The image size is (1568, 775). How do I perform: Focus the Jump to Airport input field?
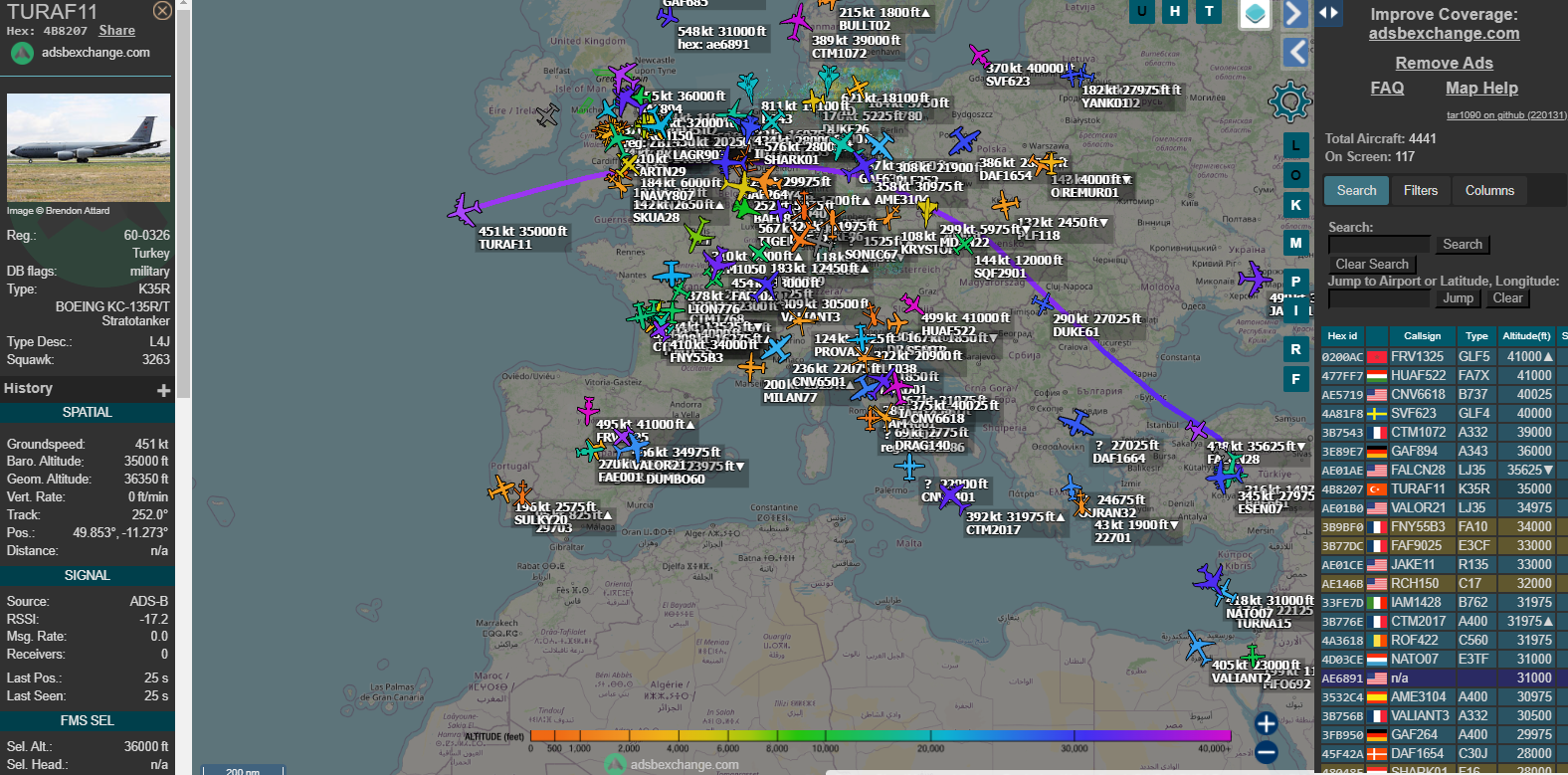coord(1379,298)
